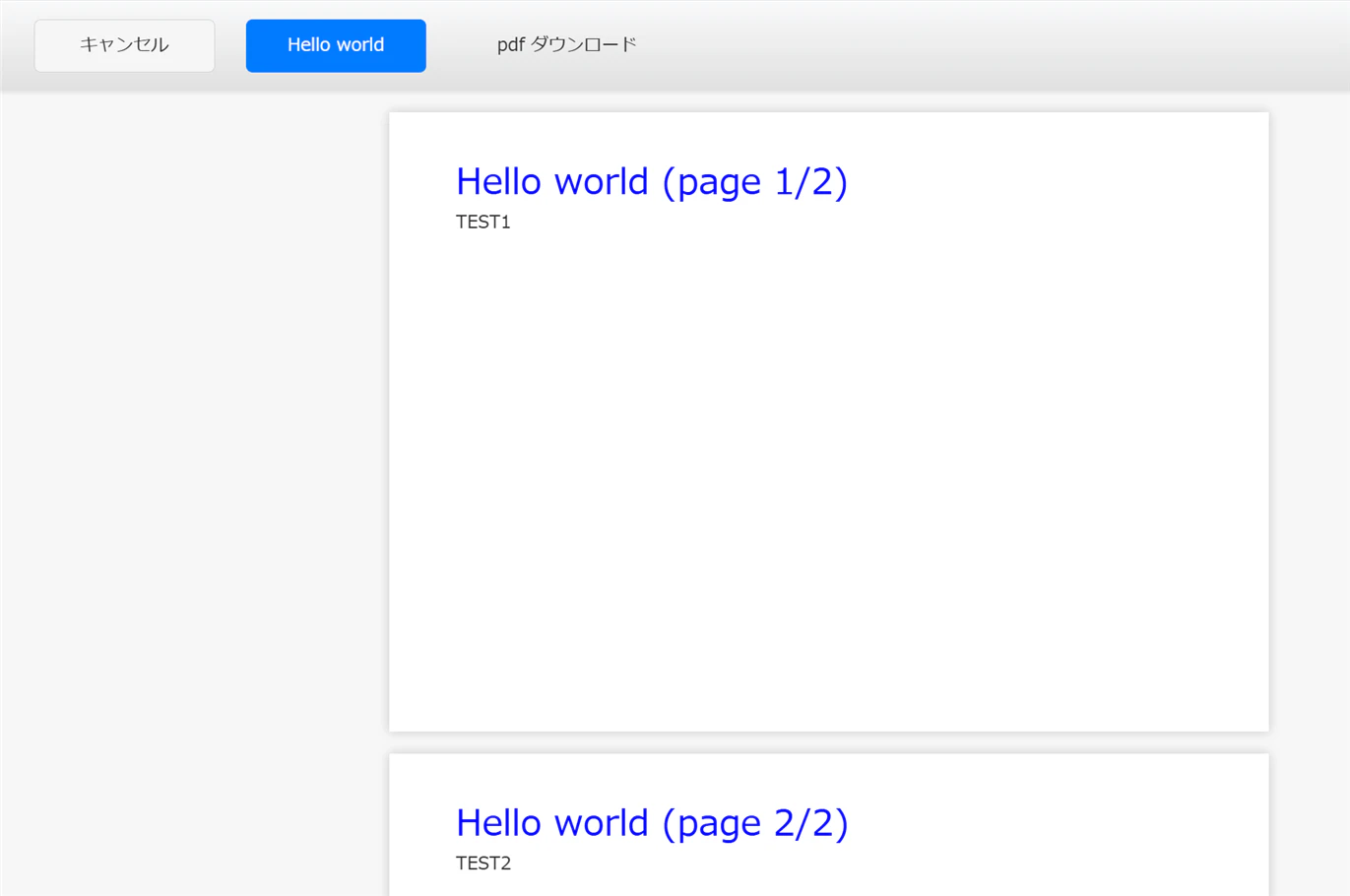Viewport: 1350px width, 896px height.
Task: Select the heading Hello world (page 1/2)
Action: pos(652,182)
